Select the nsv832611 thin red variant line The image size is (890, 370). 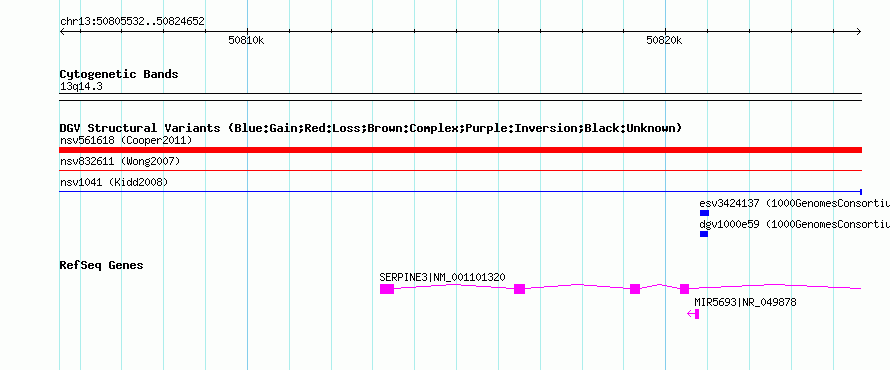click(460, 170)
